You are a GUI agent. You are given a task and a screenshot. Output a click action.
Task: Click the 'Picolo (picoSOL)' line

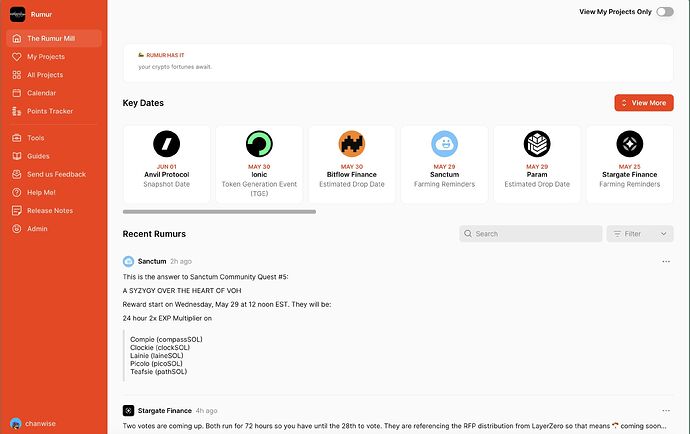[x=156, y=364]
